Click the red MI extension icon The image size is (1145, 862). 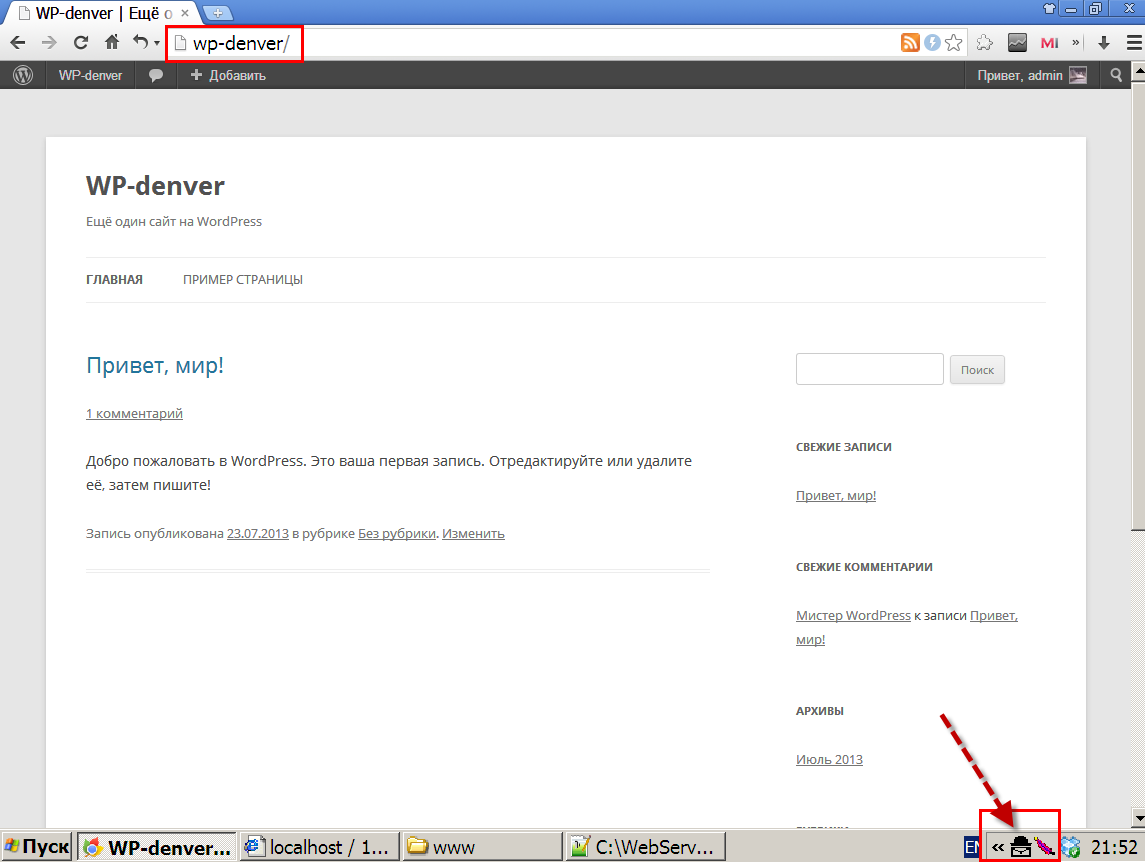coord(1049,43)
